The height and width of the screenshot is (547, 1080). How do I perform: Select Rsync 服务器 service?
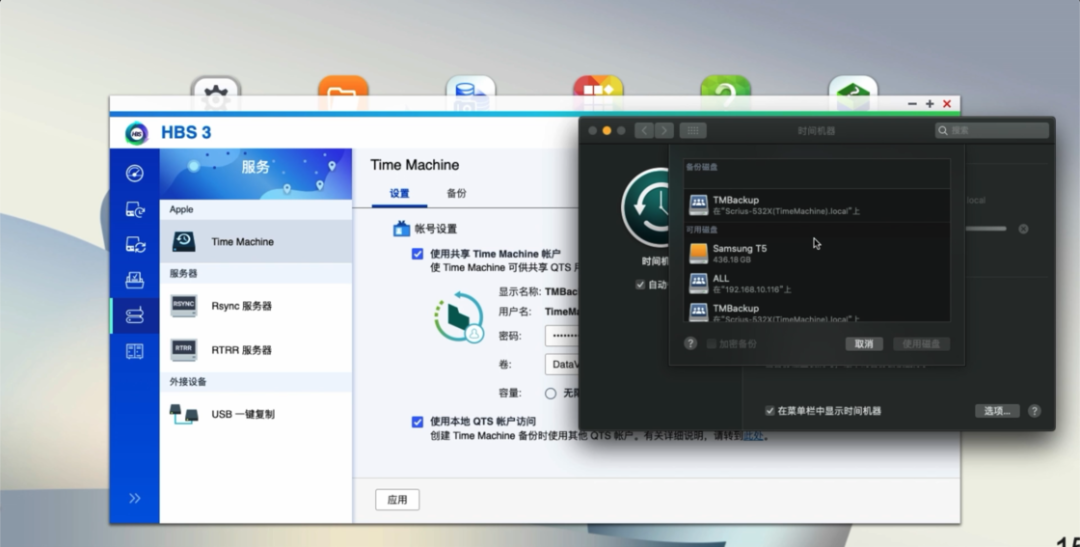256,306
